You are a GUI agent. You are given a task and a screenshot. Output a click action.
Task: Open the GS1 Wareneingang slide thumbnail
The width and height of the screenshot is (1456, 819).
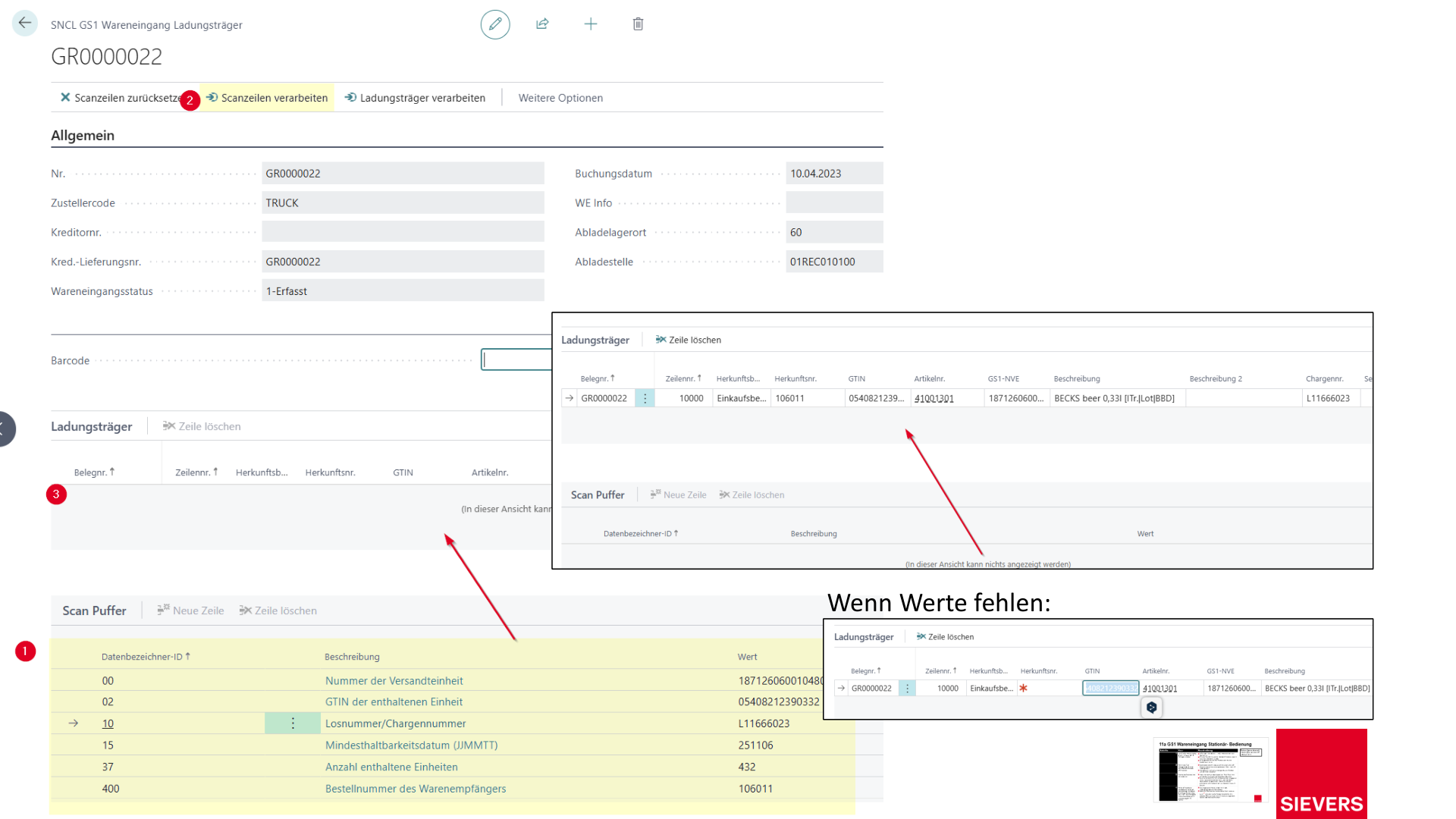(1210, 770)
